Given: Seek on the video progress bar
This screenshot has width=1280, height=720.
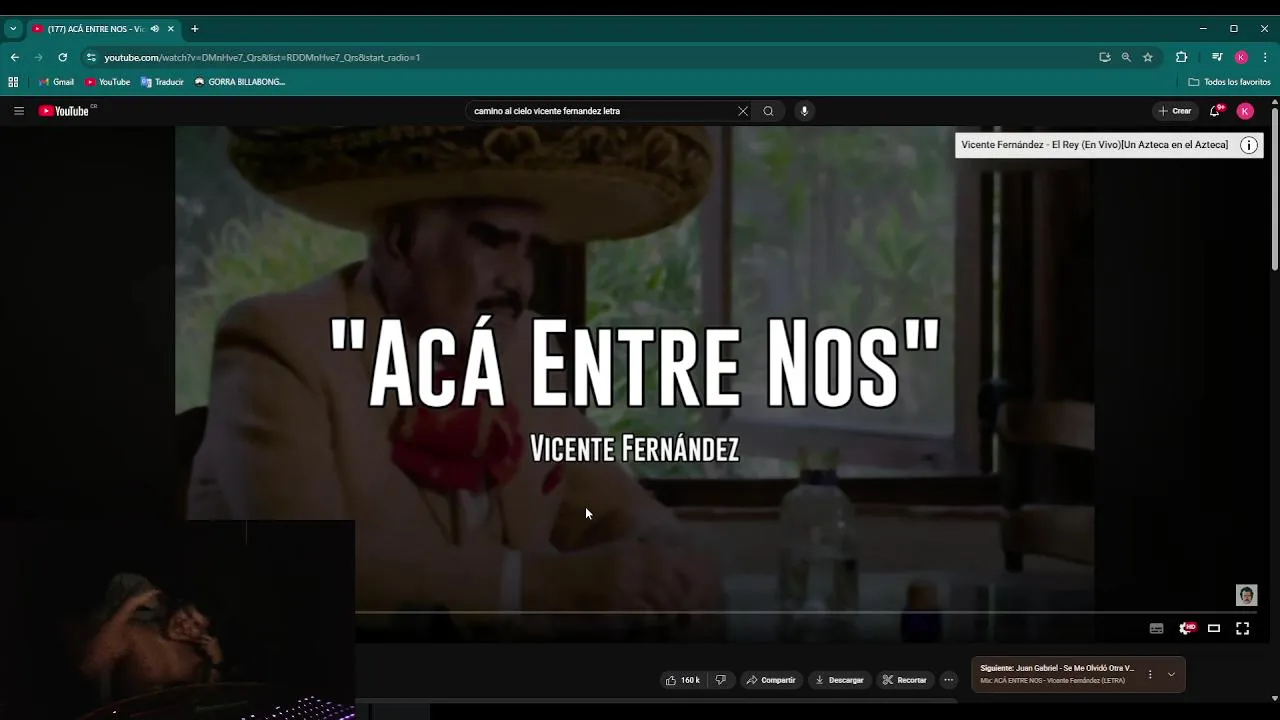Looking at the screenshot, I should tap(805, 611).
